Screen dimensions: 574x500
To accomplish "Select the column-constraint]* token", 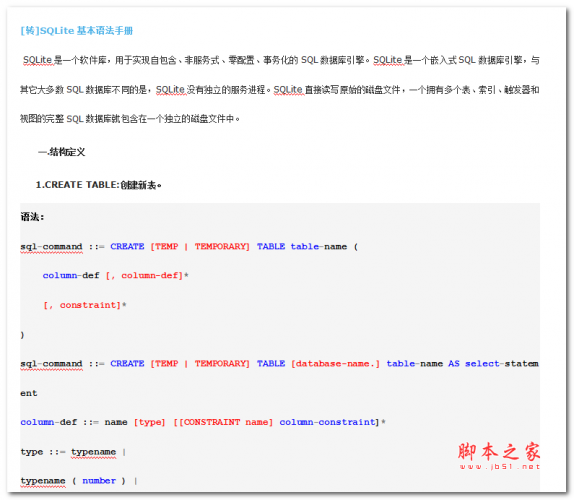I will (x=332, y=422).
